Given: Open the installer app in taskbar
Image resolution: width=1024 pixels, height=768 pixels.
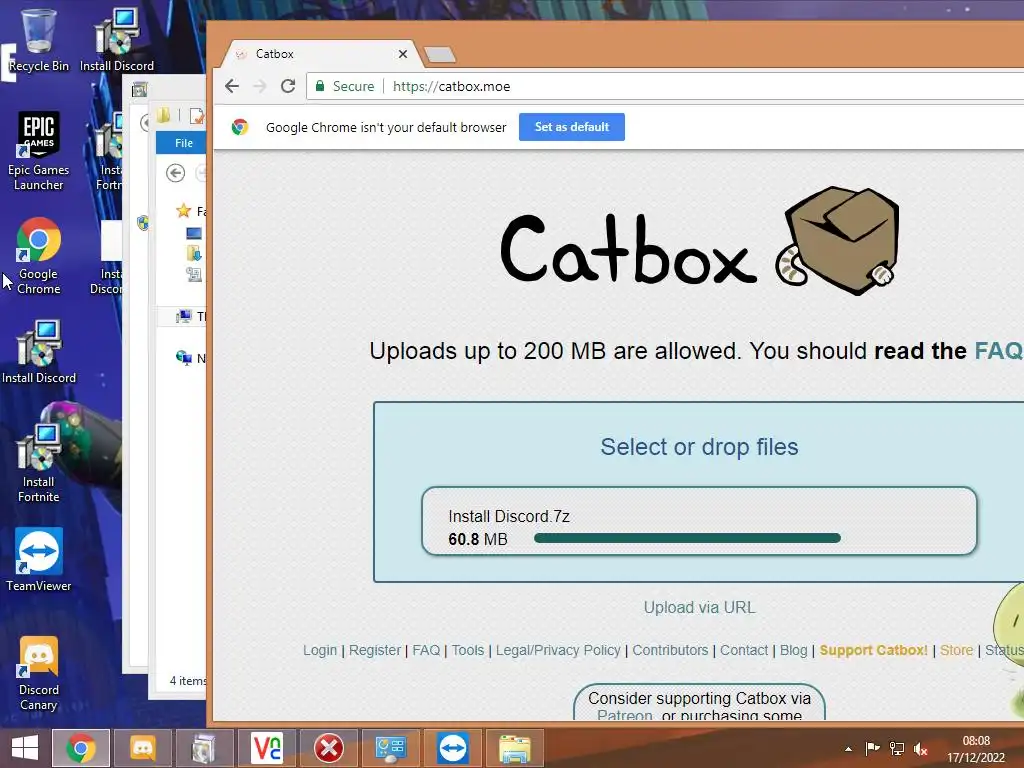Looking at the screenshot, I should coord(204,748).
